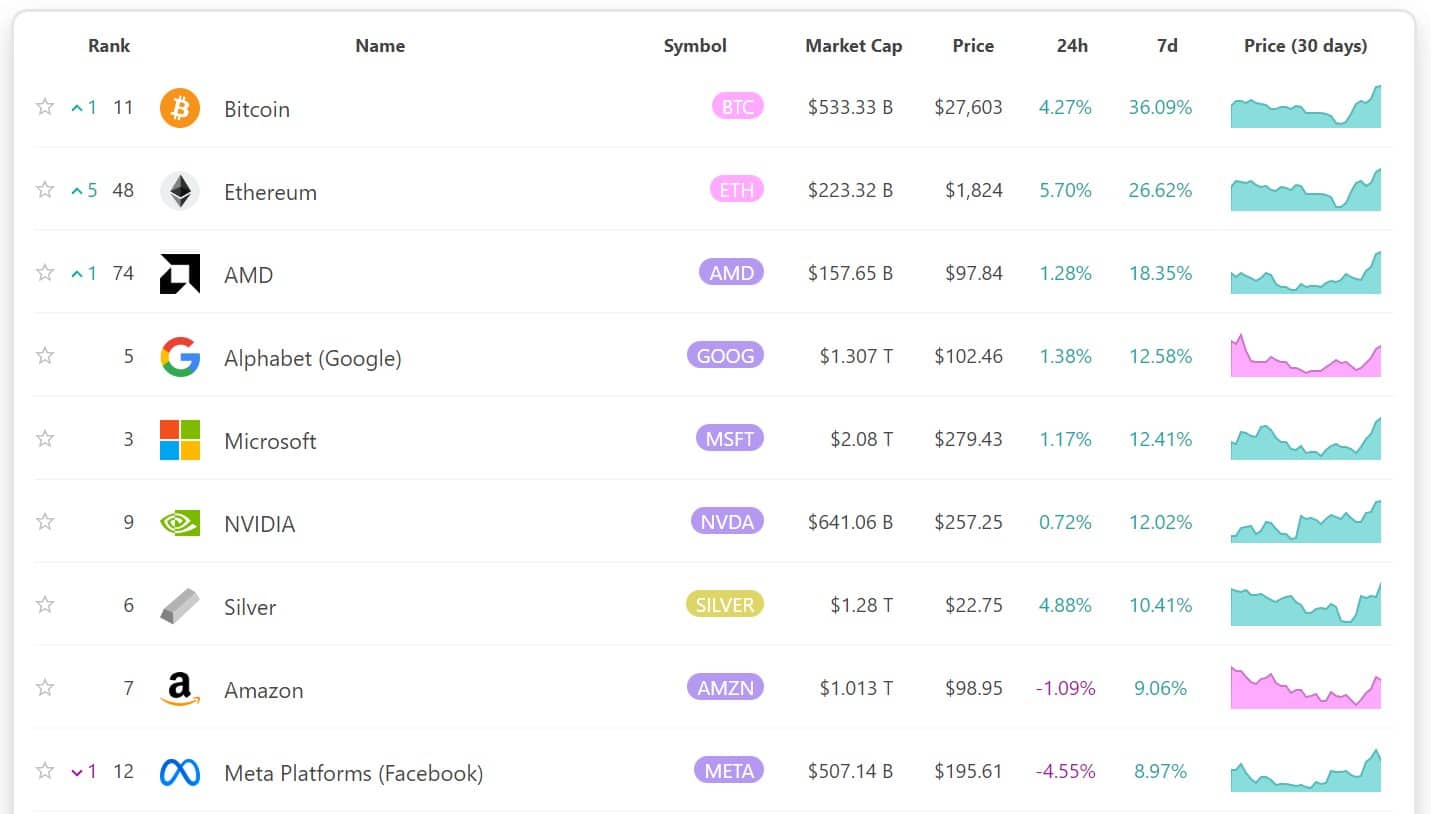Open the NVIDIA company link
This screenshot has height=814, width=1431.
point(260,524)
